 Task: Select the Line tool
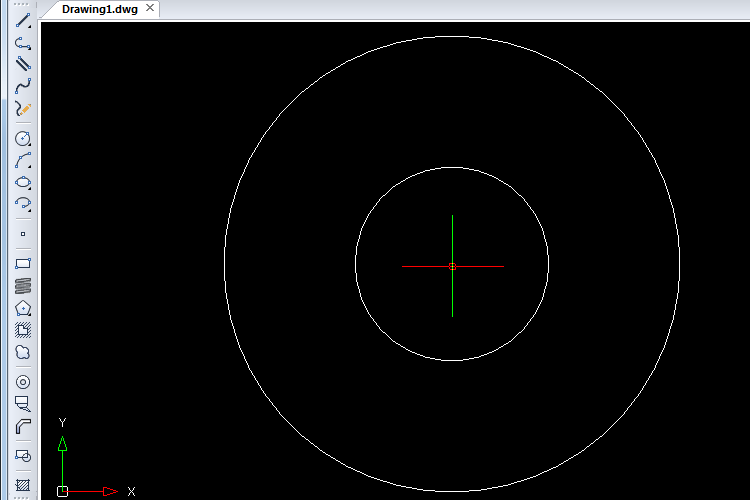[x=23, y=21]
